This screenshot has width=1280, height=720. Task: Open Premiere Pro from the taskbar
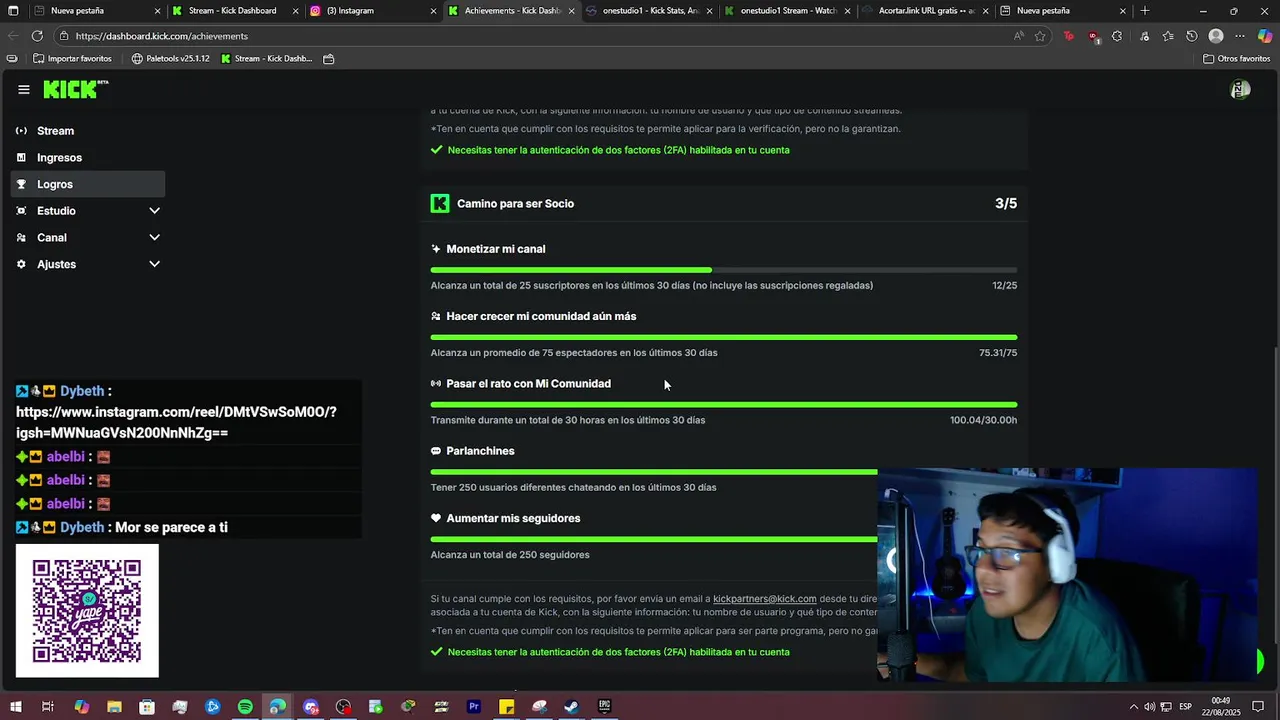tap(474, 707)
